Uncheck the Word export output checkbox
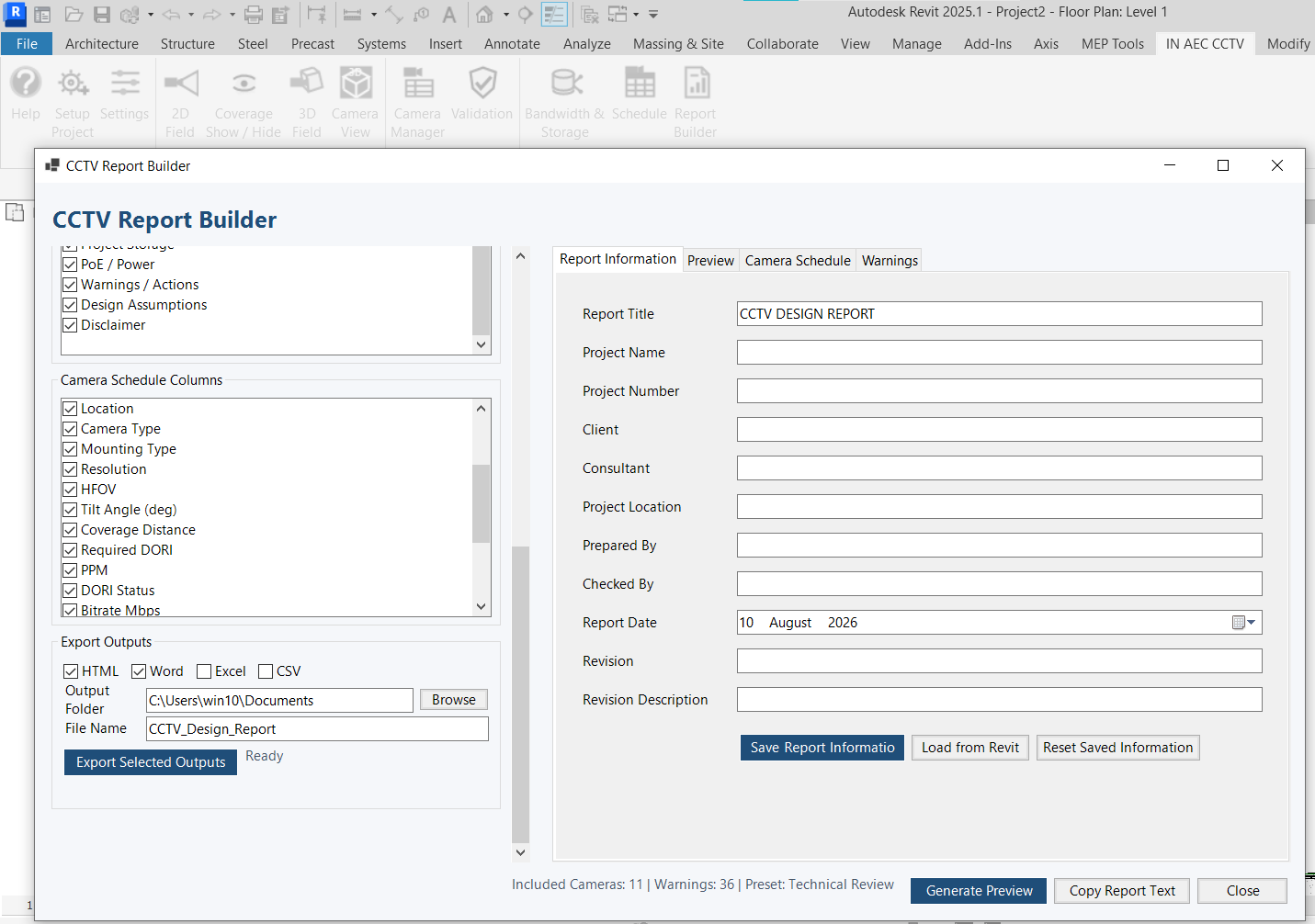 pyautogui.click(x=139, y=671)
